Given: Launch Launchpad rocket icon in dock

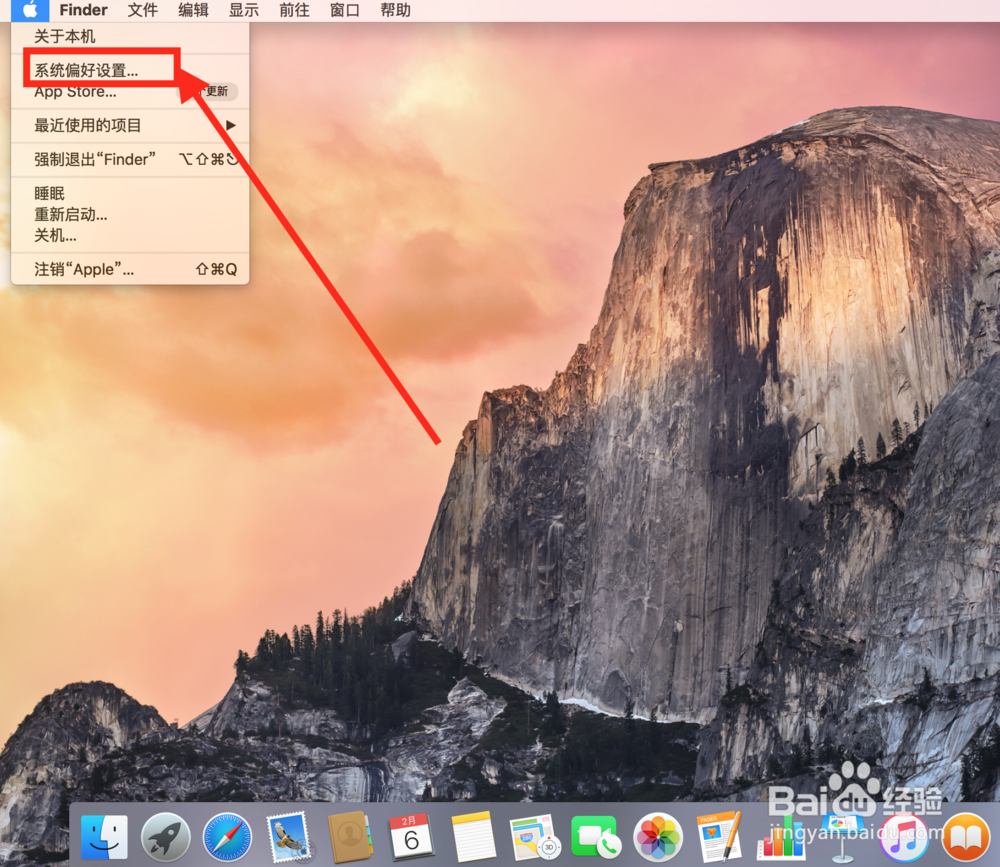Looking at the screenshot, I should click(166, 836).
